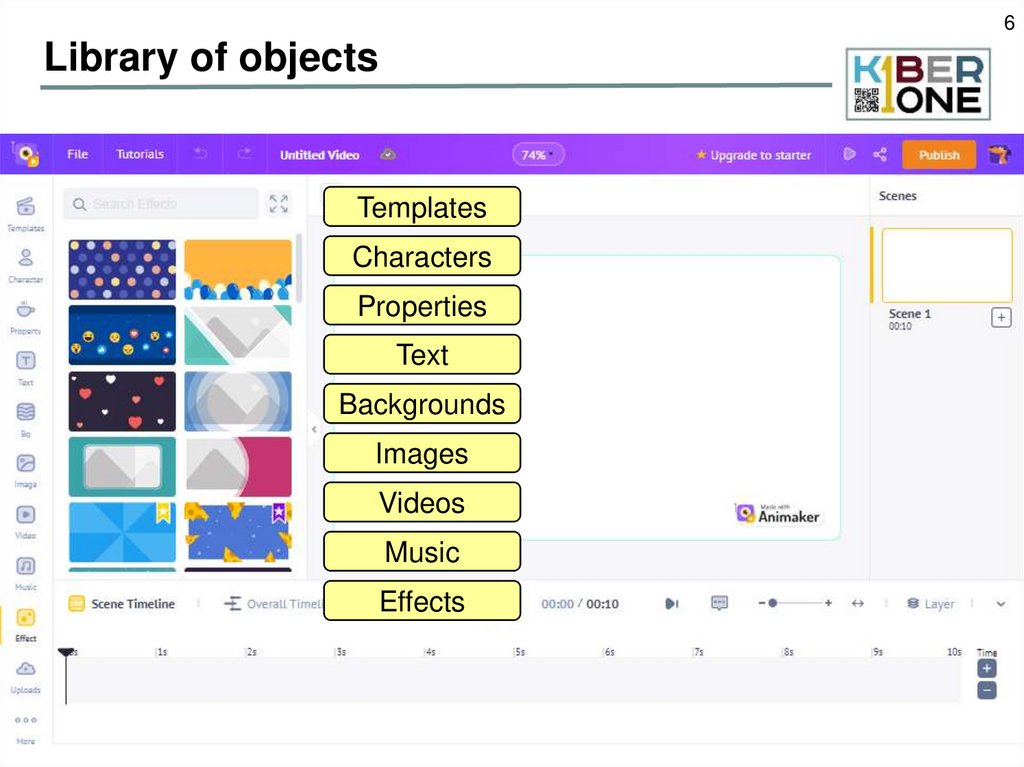This screenshot has height=767, width=1024.
Task: Choose the teal diagonal frame effect
Action: (x=238, y=335)
